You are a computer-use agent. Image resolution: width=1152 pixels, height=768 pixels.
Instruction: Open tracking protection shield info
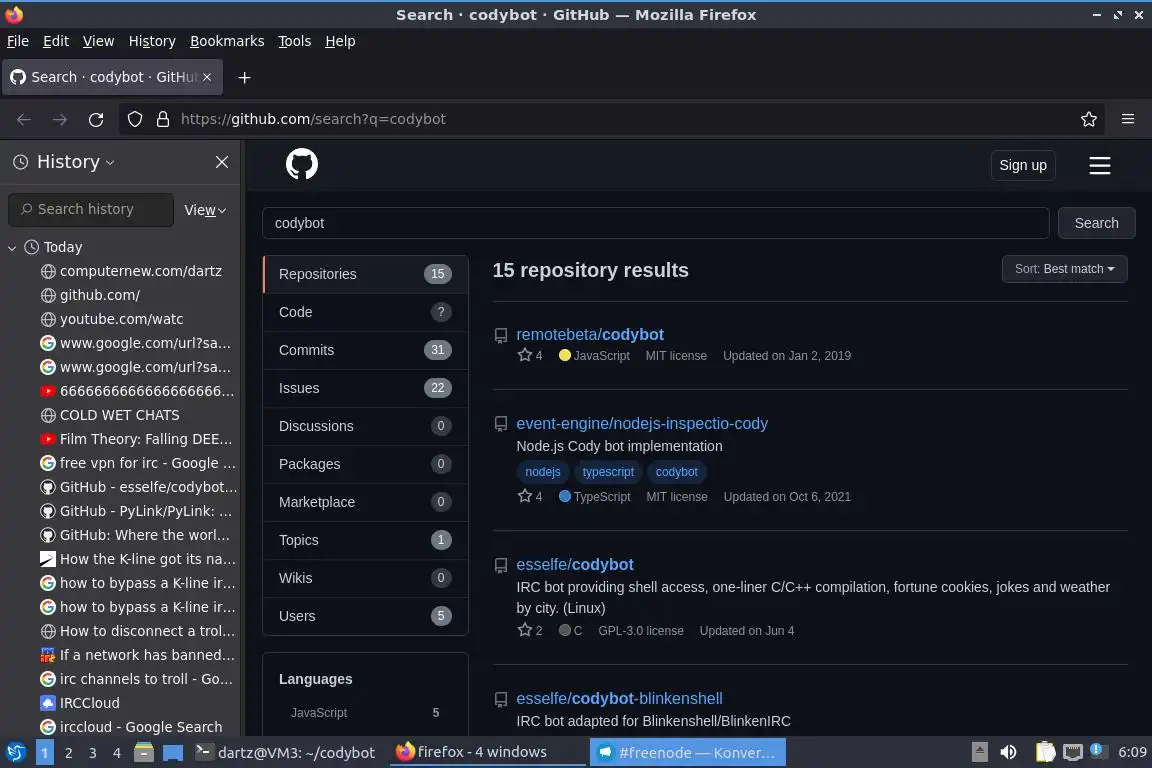134,119
